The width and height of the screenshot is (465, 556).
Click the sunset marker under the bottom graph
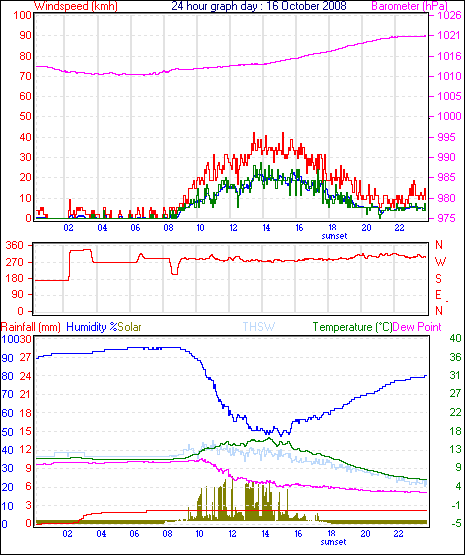(333, 542)
